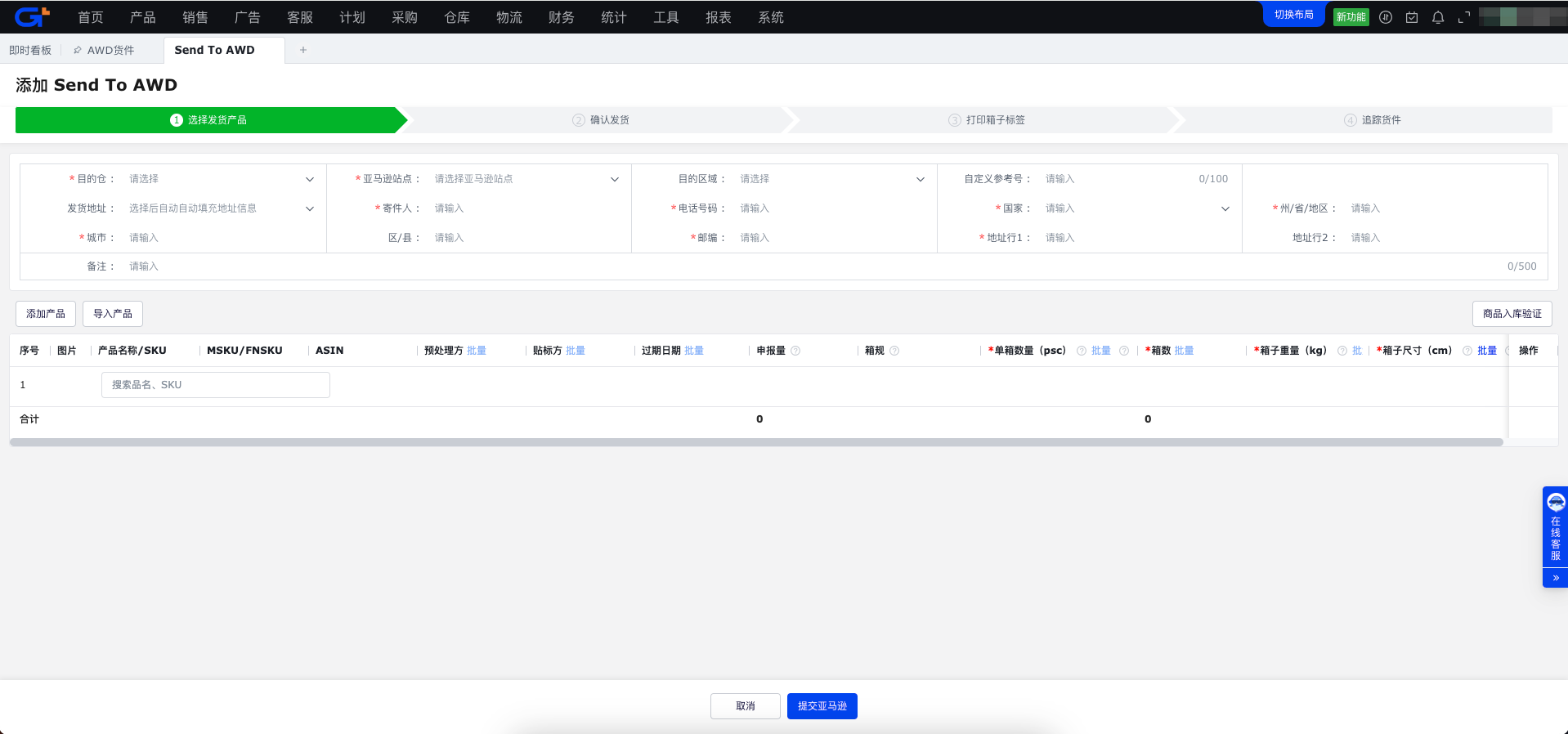The image size is (1568, 734).
Task: Click 批量 link next to 贴标方
Action: (576, 351)
